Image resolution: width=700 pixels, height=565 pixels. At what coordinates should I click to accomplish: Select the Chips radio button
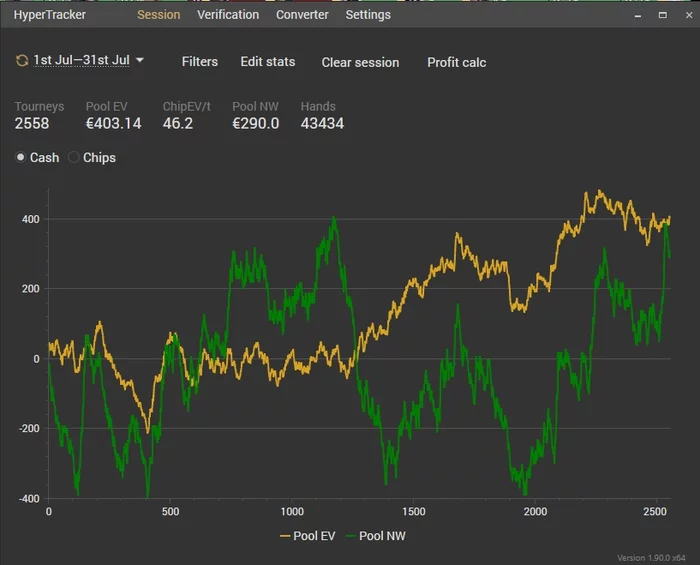(74, 157)
